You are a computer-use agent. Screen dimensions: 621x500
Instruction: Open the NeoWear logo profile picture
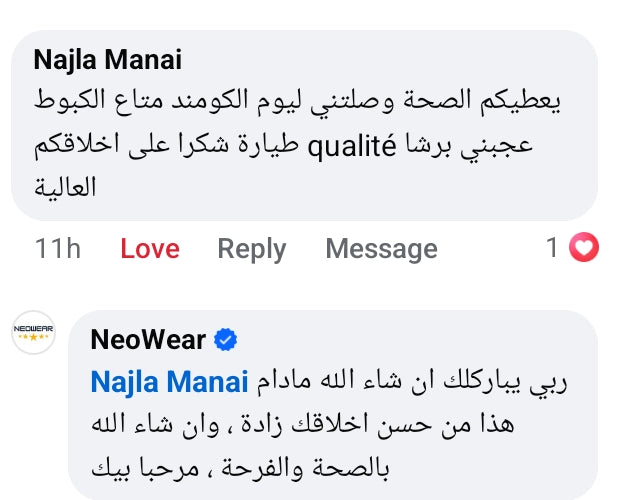[33, 332]
